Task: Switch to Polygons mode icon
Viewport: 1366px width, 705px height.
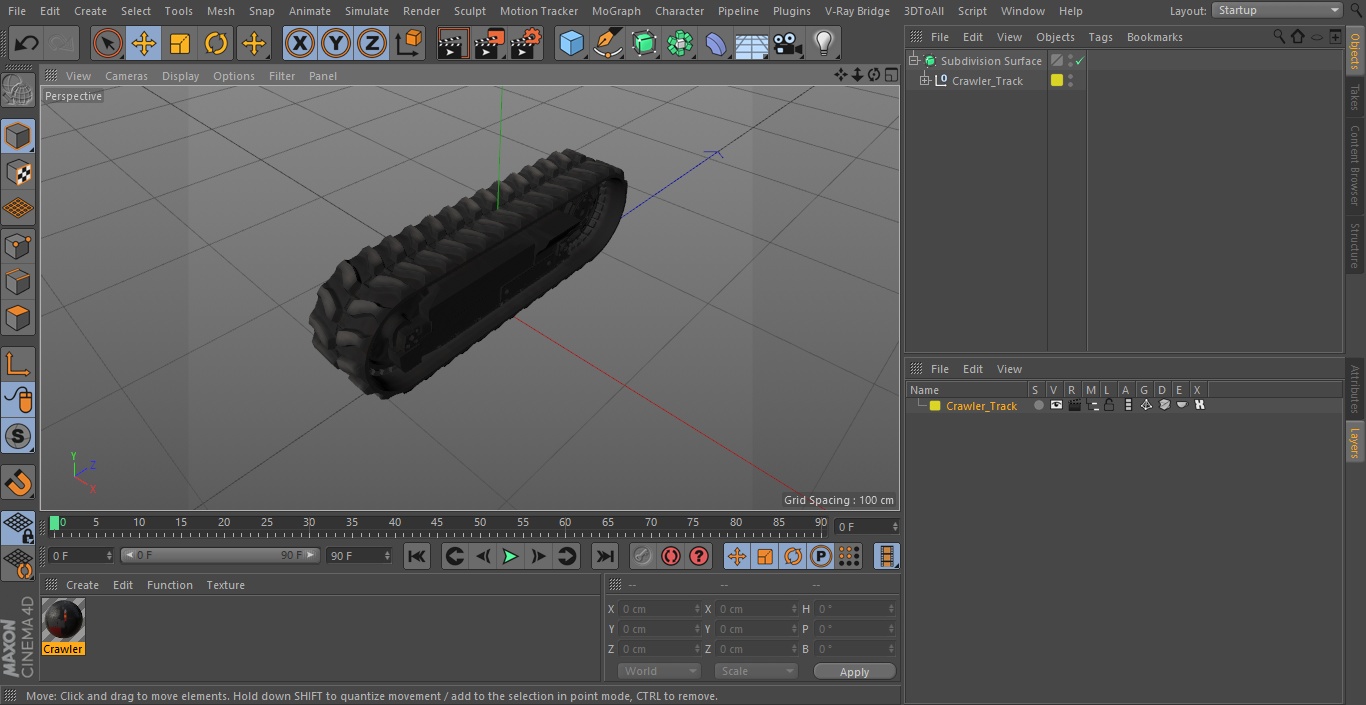Action: coord(18,318)
